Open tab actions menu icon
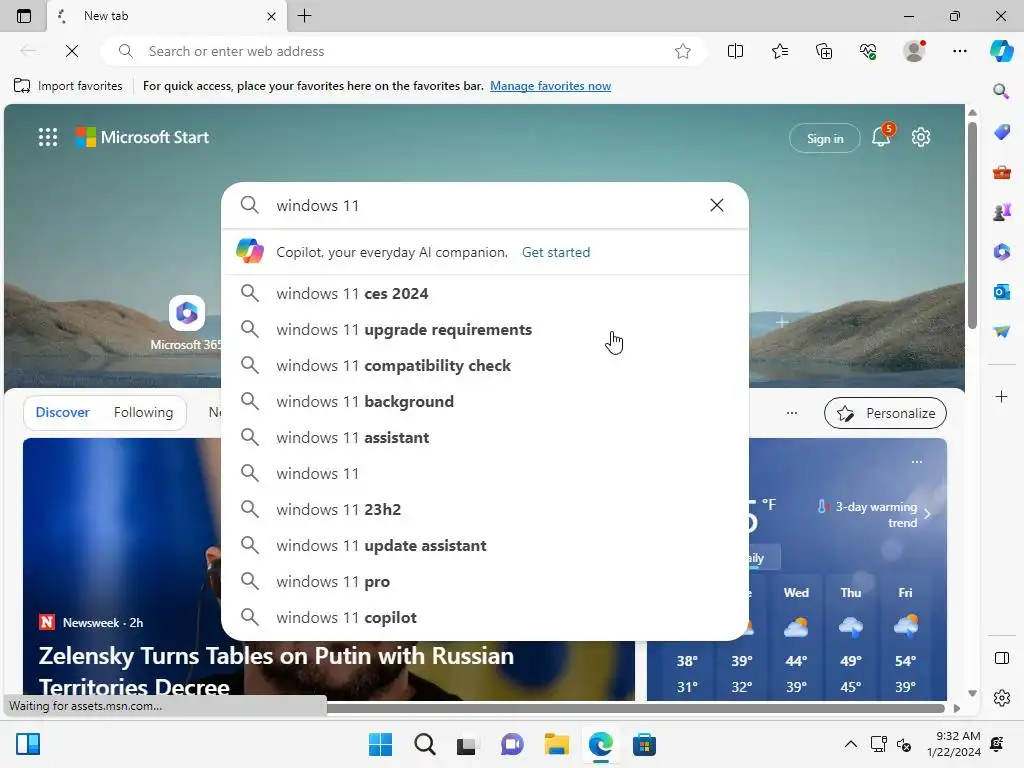1024x768 pixels. tap(24, 16)
